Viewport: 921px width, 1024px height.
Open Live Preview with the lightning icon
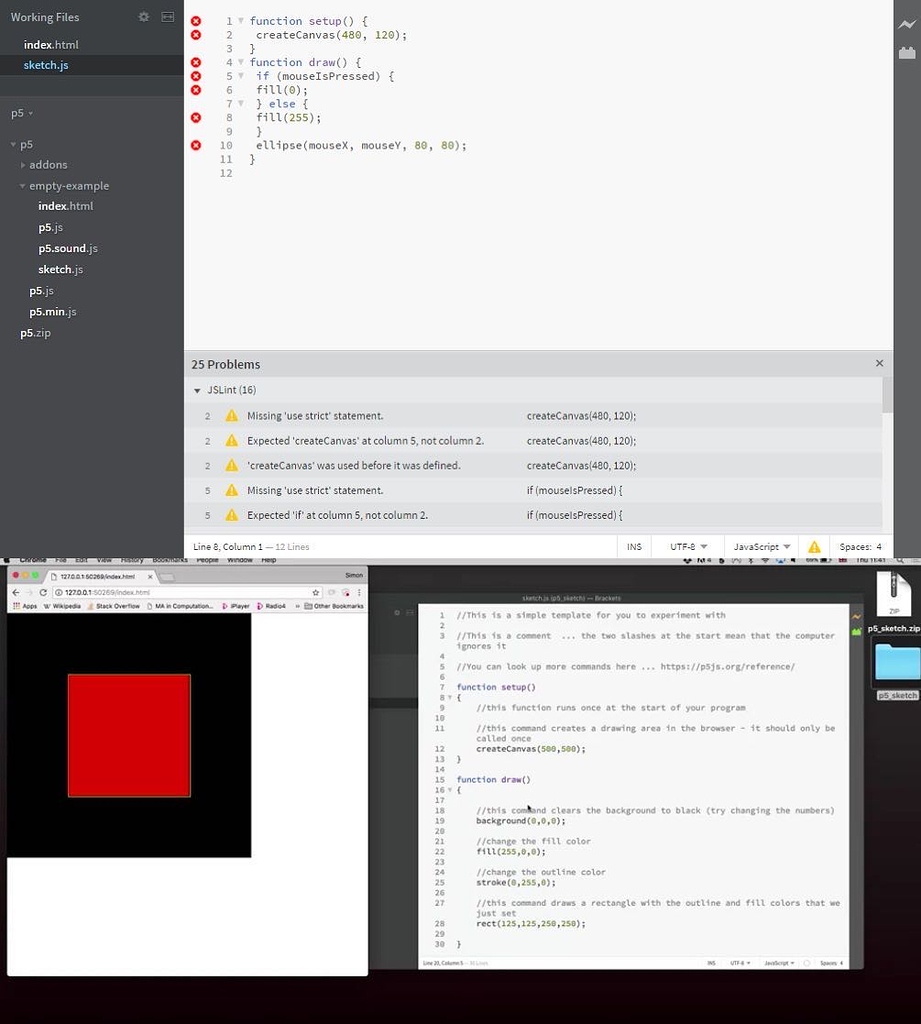906,22
